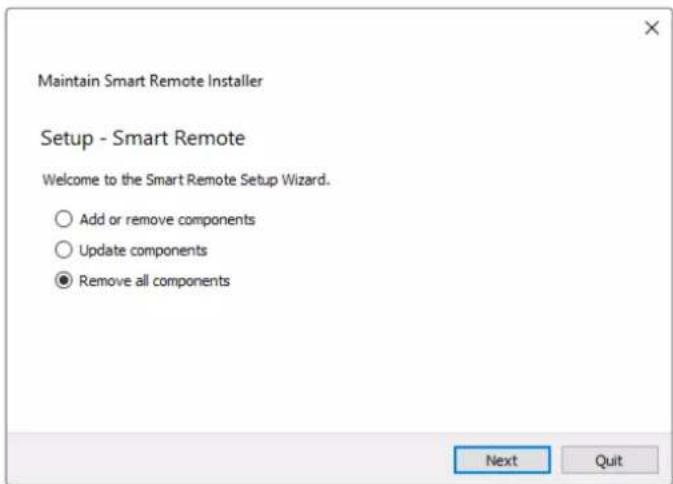Click the 'Add or remove components' label text
Screen dimensions: 673x484
167,220
